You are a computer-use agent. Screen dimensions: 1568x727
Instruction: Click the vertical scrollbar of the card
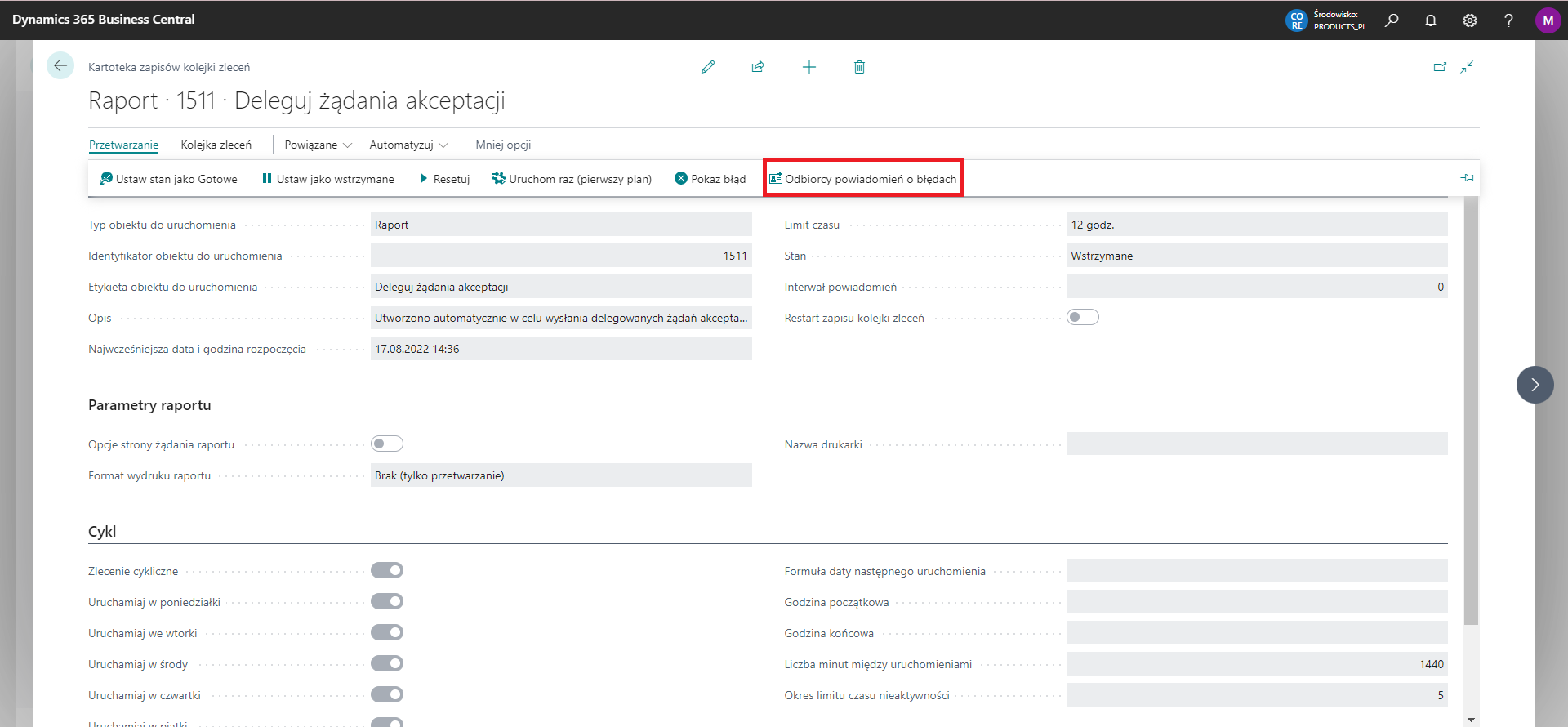pyautogui.click(x=1471, y=411)
